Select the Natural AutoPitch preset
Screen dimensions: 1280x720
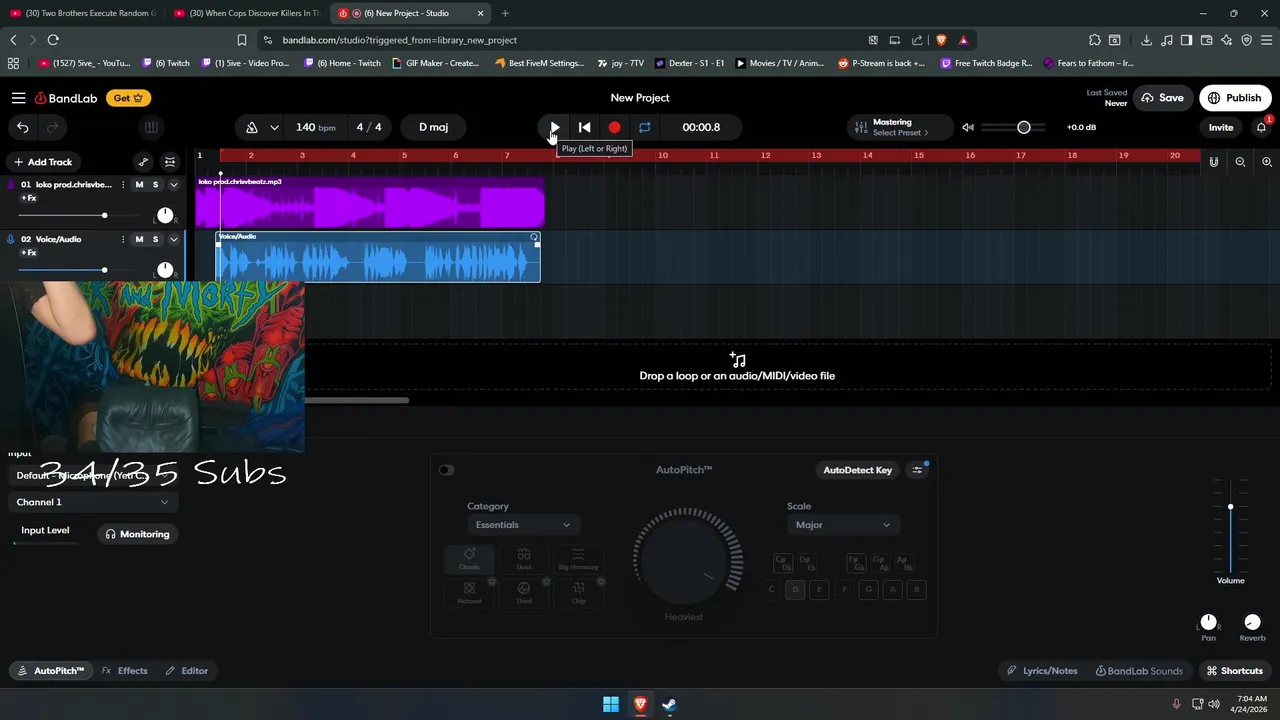point(469,593)
